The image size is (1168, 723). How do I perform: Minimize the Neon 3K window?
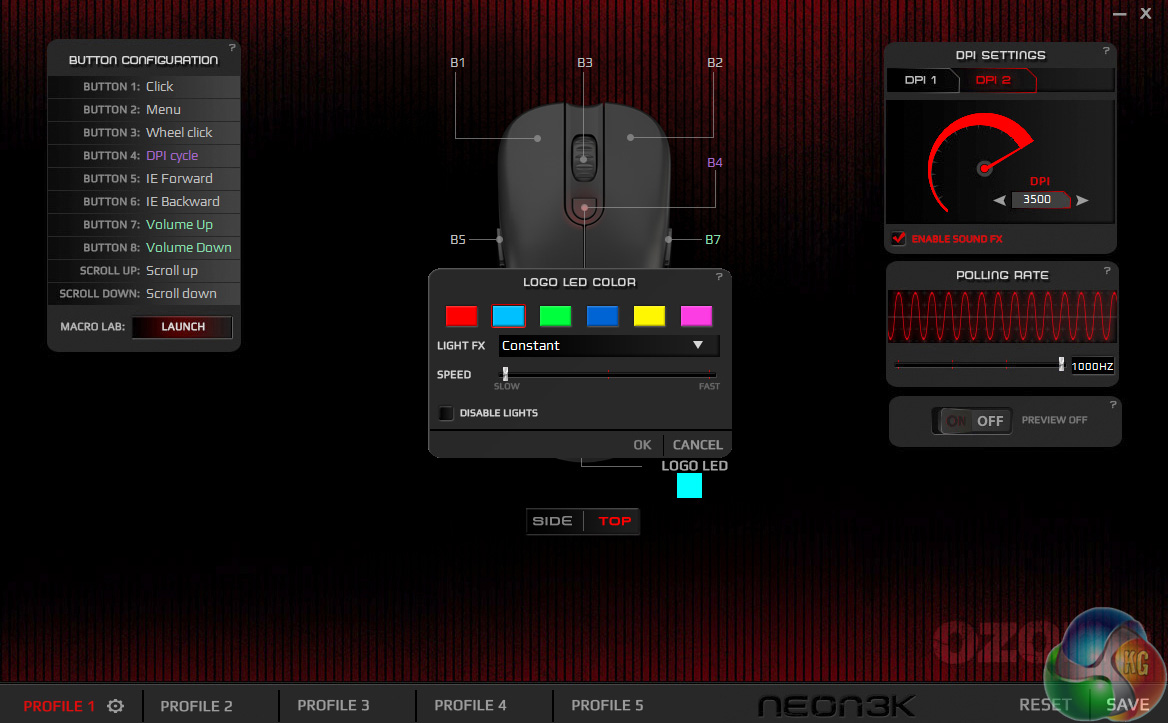[1119, 13]
